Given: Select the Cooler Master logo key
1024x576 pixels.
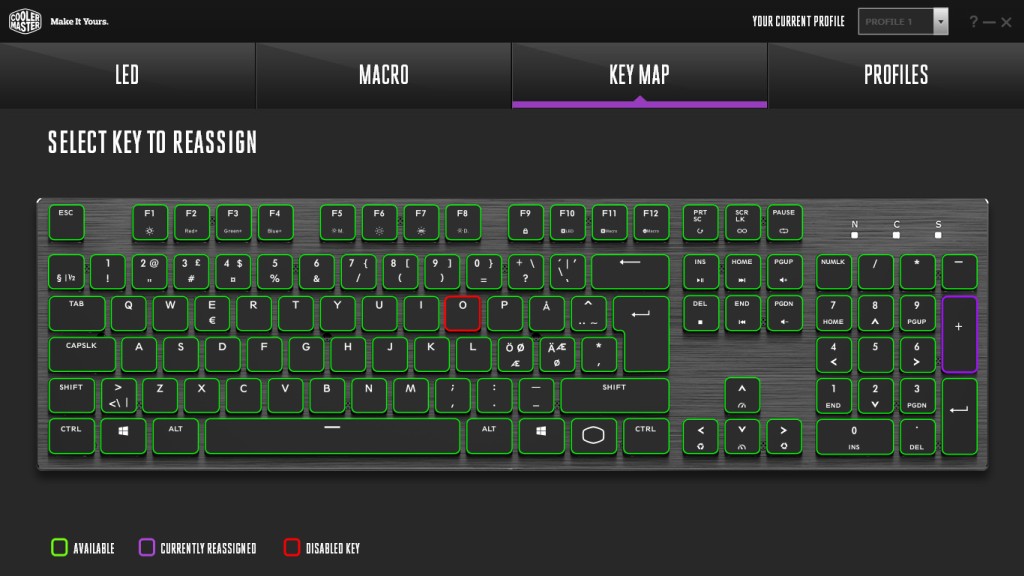Looking at the screenshot, I should pos(593,436).
